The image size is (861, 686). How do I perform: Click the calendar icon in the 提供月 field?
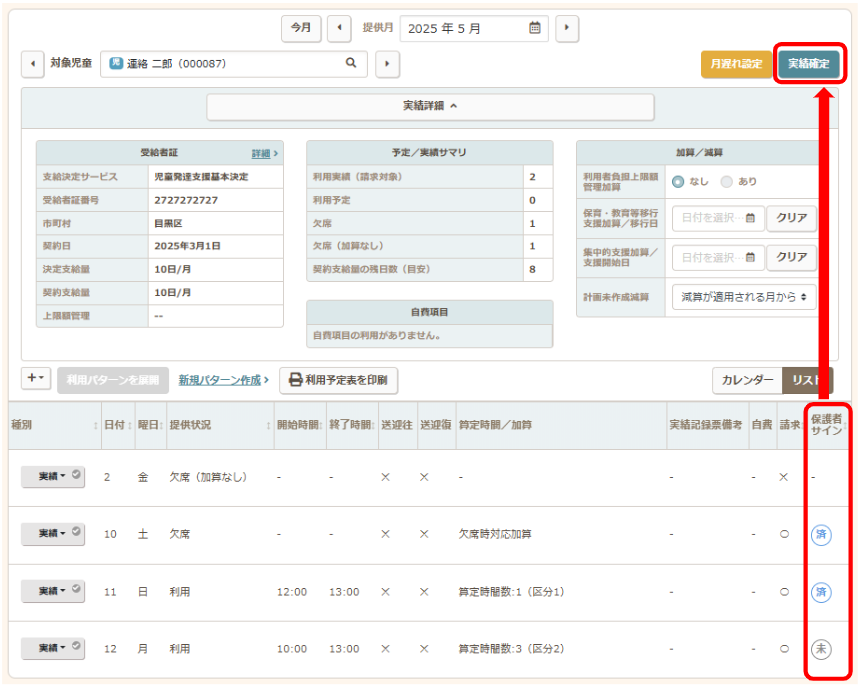pos(535,28)
